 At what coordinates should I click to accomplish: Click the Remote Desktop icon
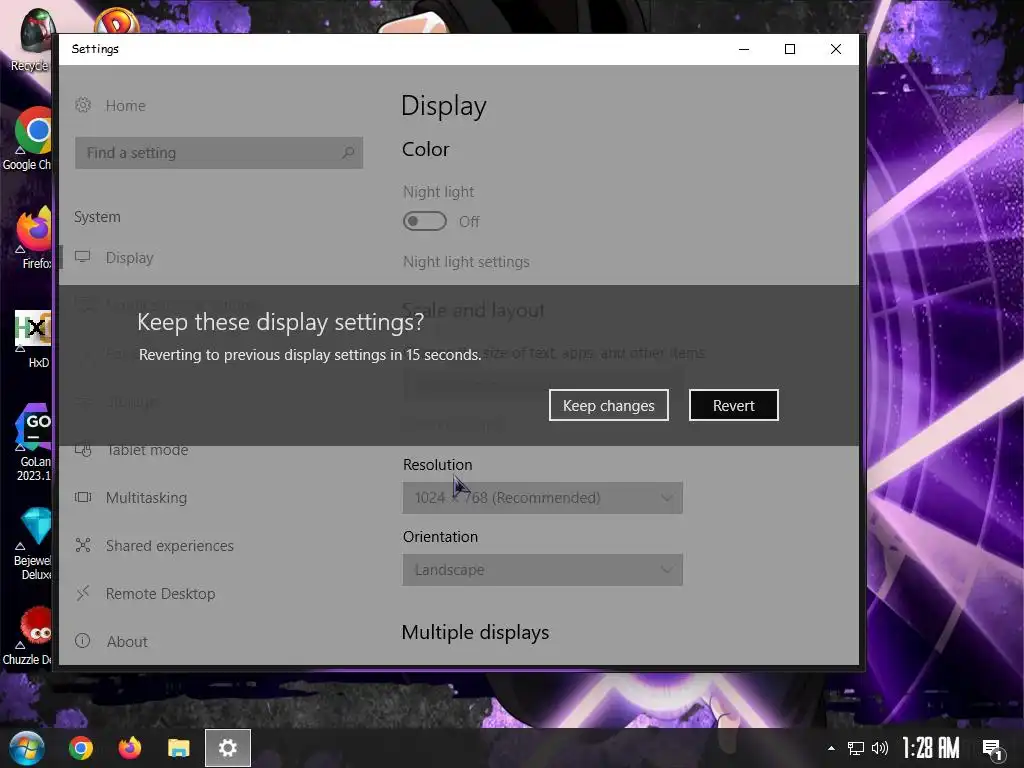point(83,593)
